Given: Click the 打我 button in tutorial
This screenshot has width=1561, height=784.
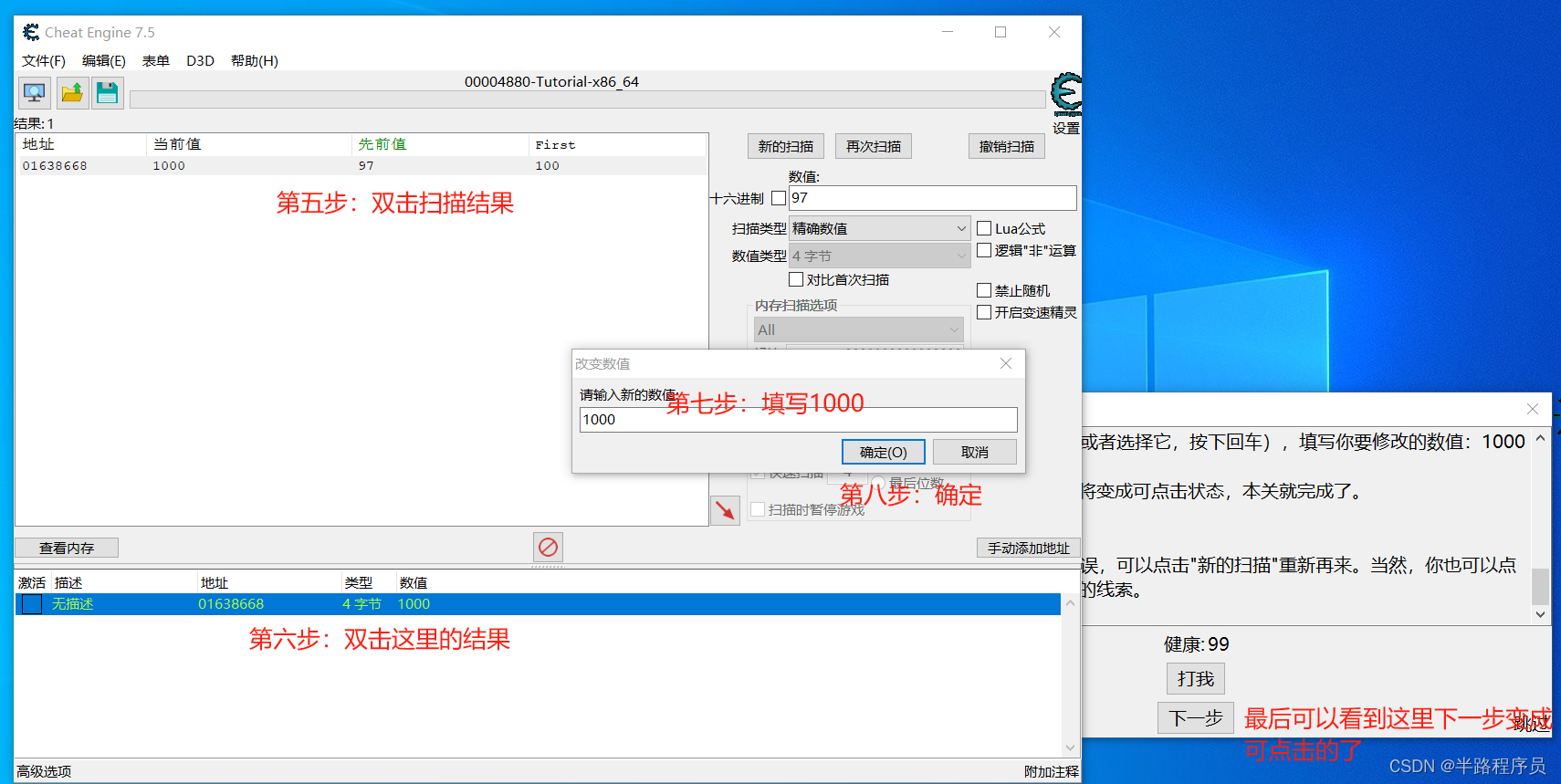Looking at the screenshot, I should coord(1196,678).
